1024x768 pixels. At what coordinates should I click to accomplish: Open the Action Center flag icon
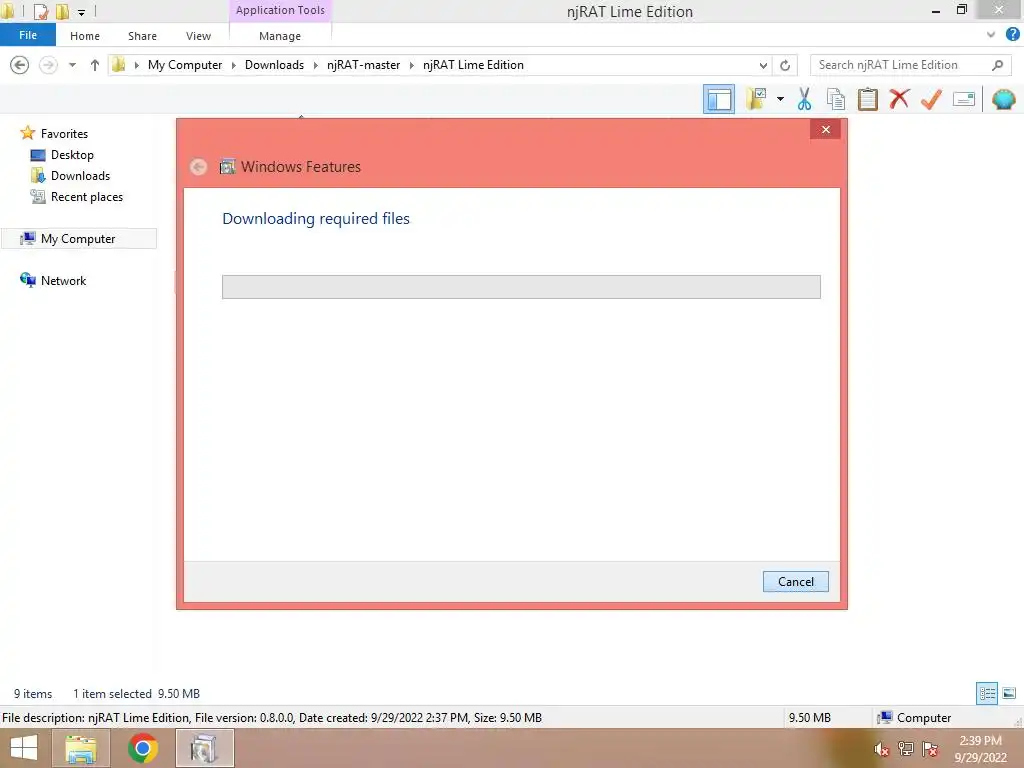click(930, 749)
